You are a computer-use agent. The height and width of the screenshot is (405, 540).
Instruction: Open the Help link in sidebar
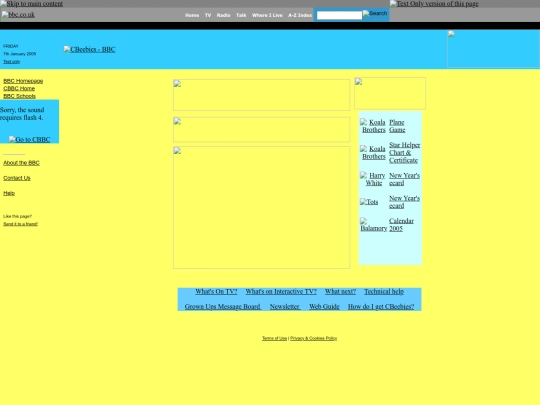(9, 193)
